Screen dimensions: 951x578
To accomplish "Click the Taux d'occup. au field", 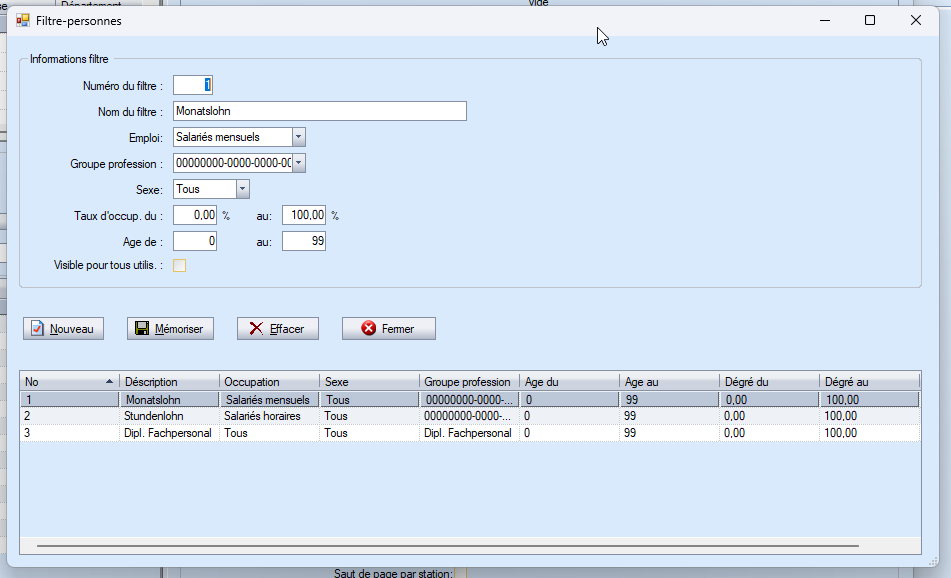I will coord(305,215).
